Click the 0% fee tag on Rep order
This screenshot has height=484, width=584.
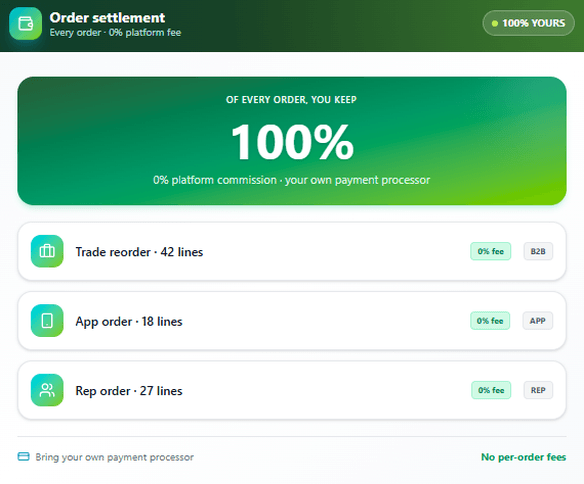point(491,390)
